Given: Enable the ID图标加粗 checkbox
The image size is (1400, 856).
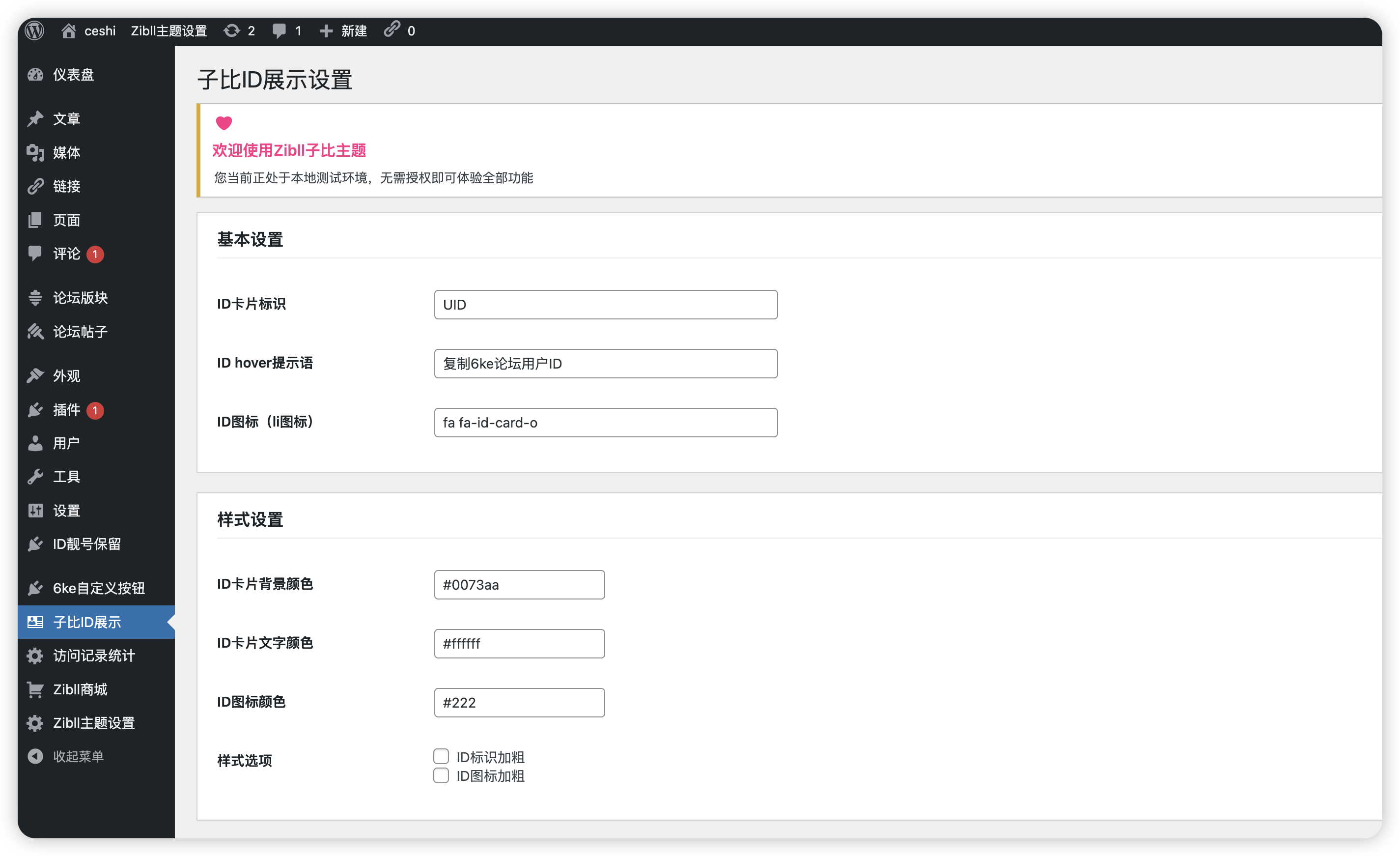Looking at the screenshot, I should pyautogui.click(x=442, y=775).
